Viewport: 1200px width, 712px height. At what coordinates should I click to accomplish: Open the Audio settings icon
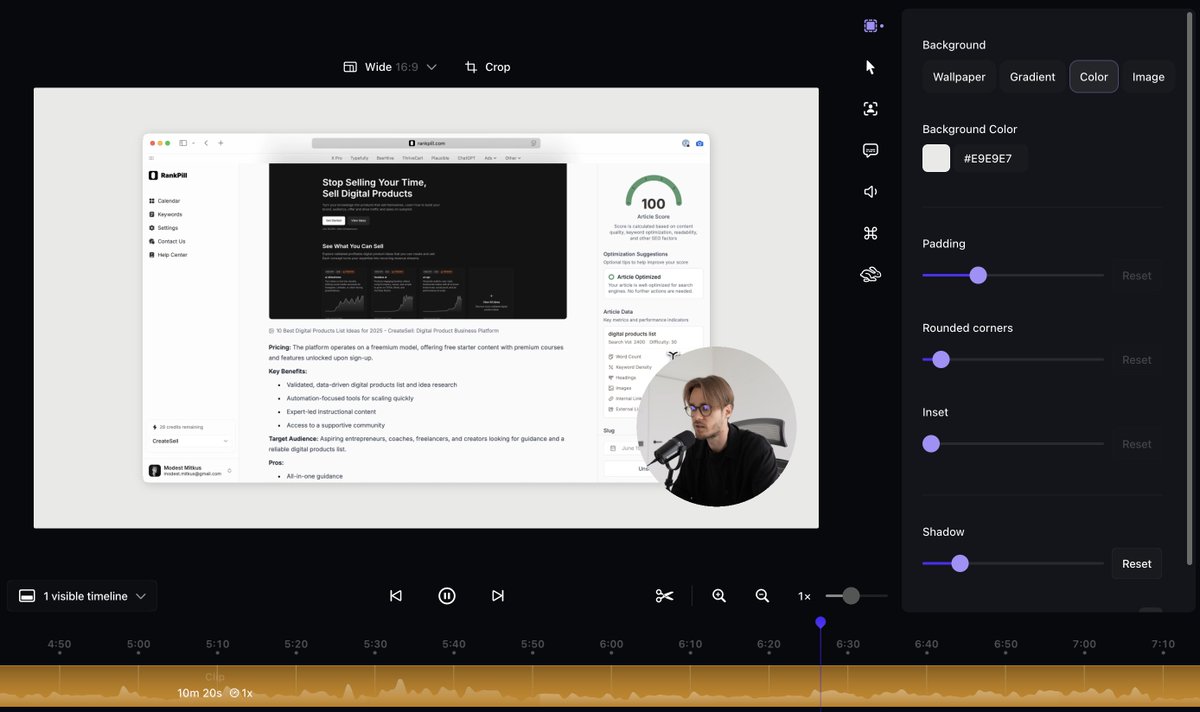[x=871, y=192]
